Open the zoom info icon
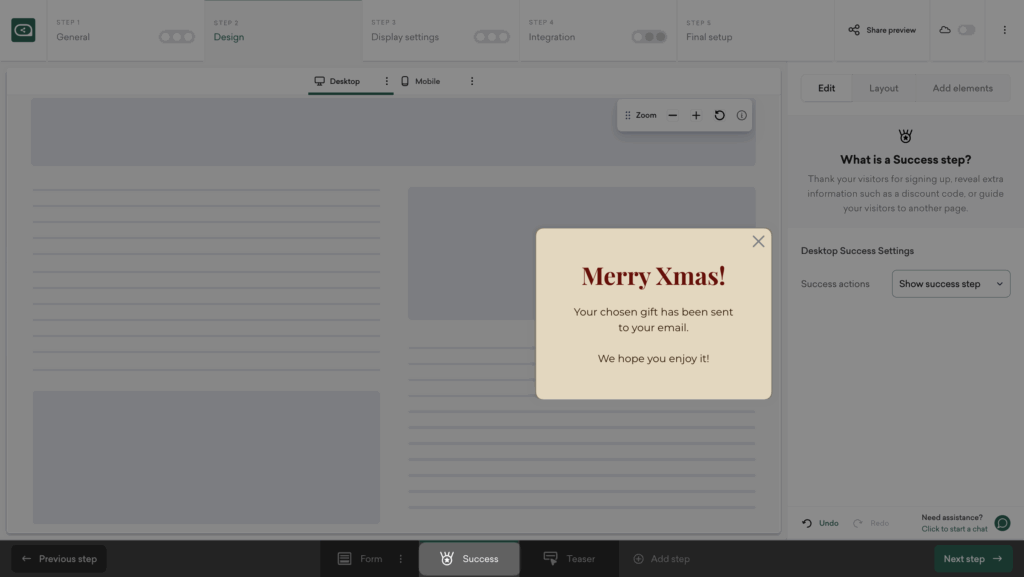This screenshot has width=1024, height=577. [741, 116]
